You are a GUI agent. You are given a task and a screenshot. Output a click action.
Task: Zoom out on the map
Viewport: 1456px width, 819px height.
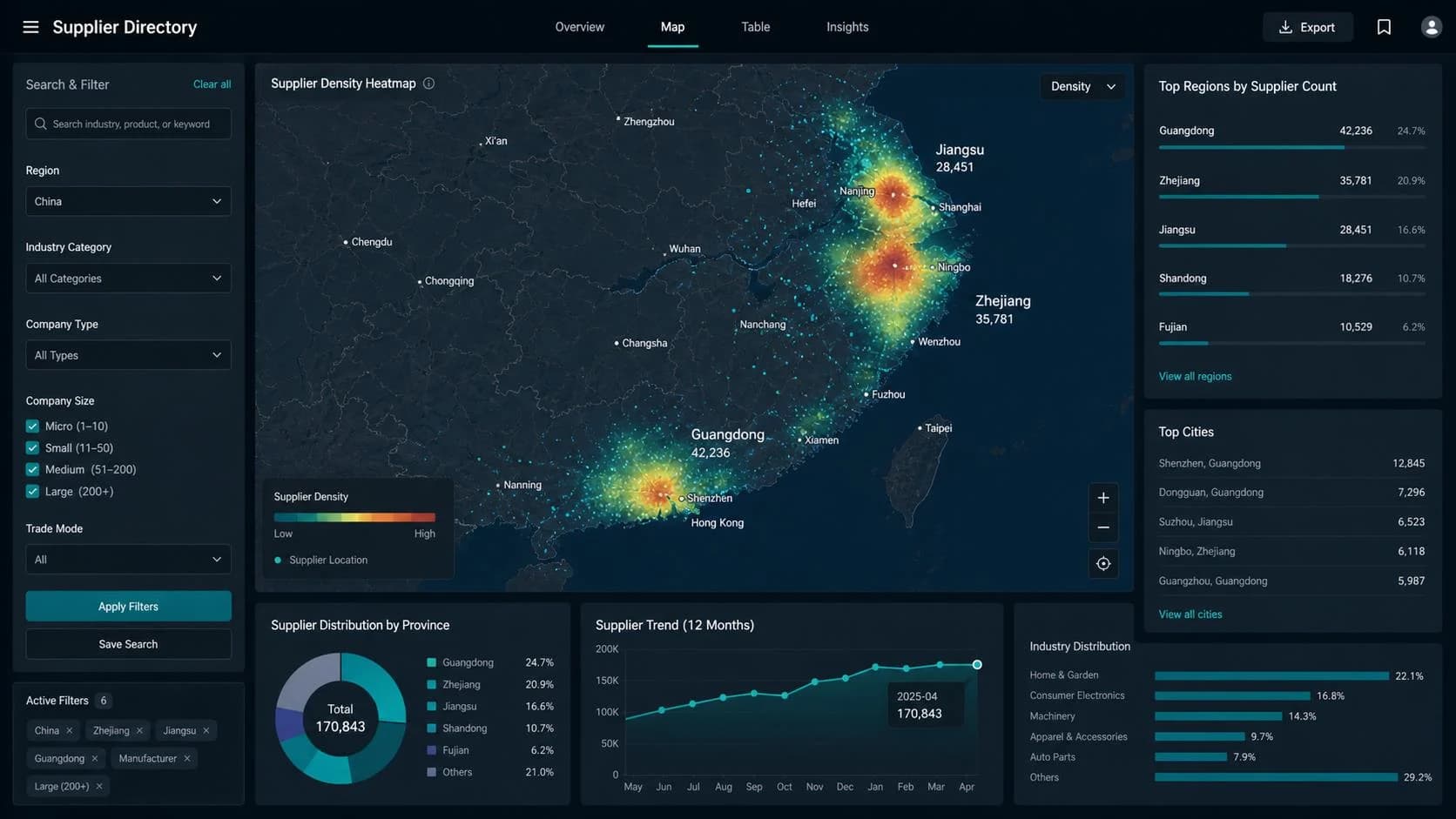click(x=1103, y=527)
